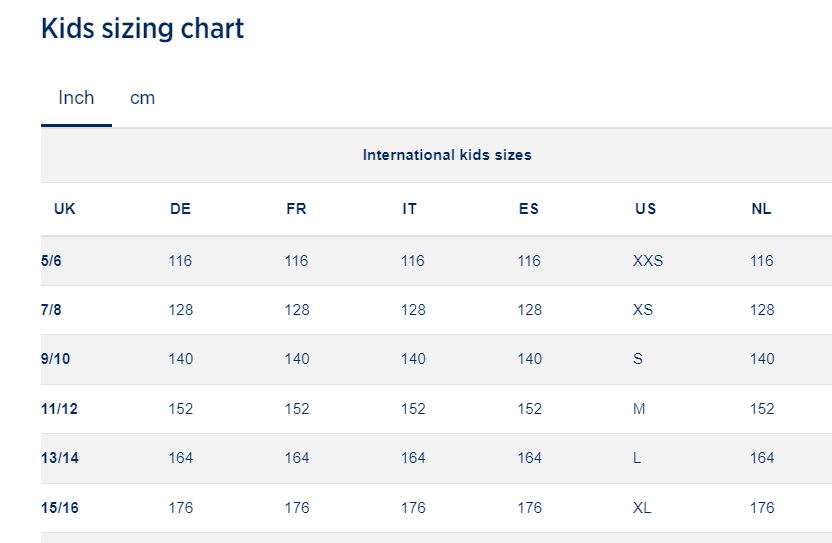Click the DE 128 cell
The width and height of the screenshot is (832, 543).
[x=181, y=310]
